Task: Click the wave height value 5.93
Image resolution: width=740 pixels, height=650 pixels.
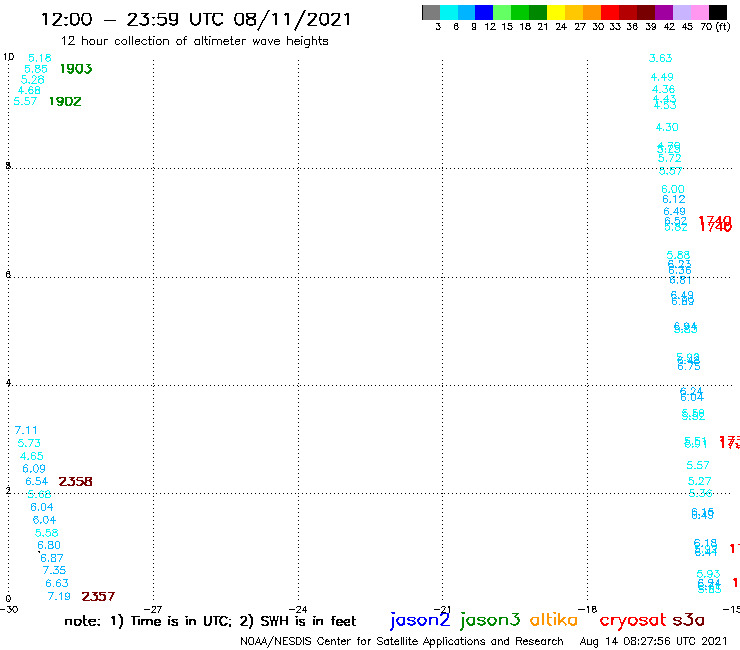Action: (x=708, y=574)
